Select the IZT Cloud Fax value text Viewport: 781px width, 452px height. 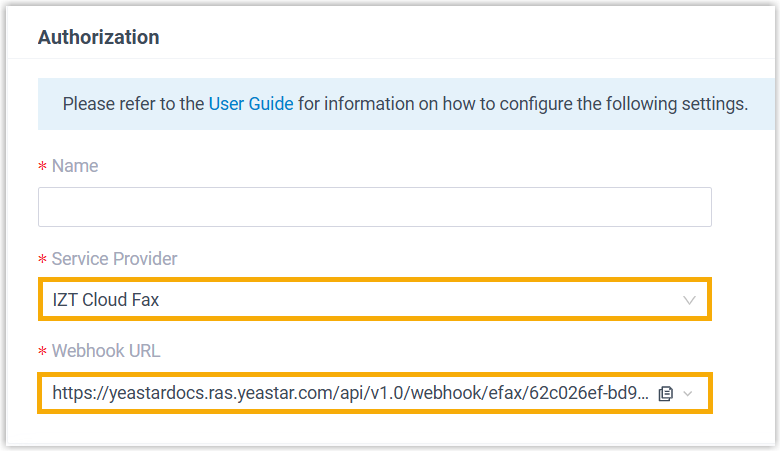[106, 300]
